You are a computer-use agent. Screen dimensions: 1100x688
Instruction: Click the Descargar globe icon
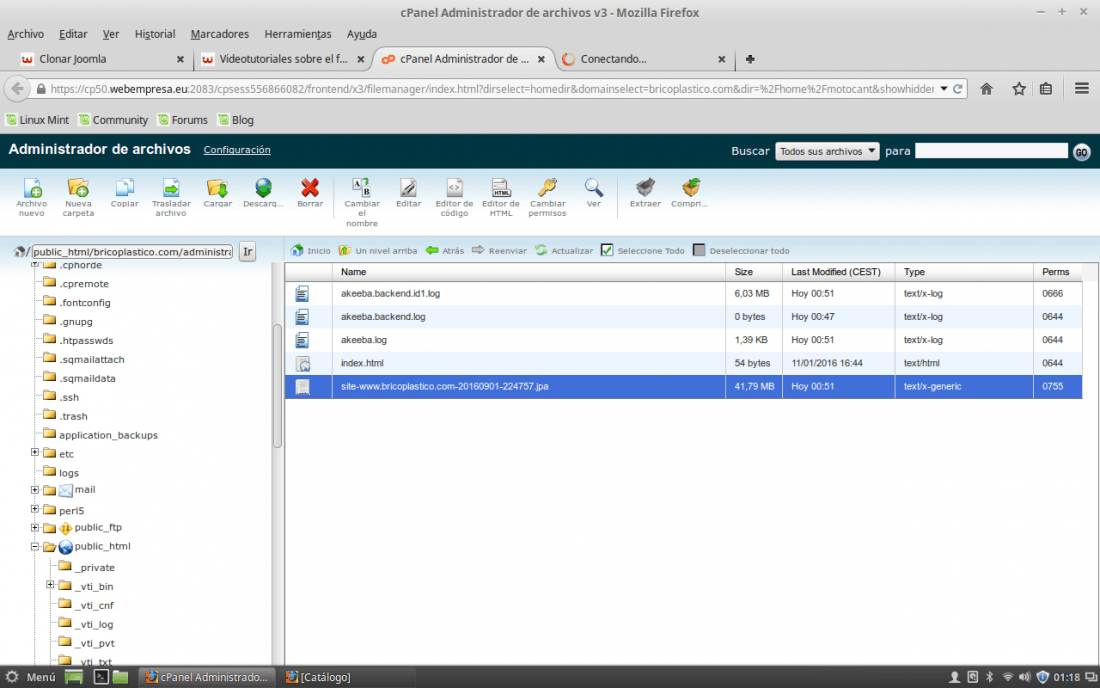(x=263, y=193)
